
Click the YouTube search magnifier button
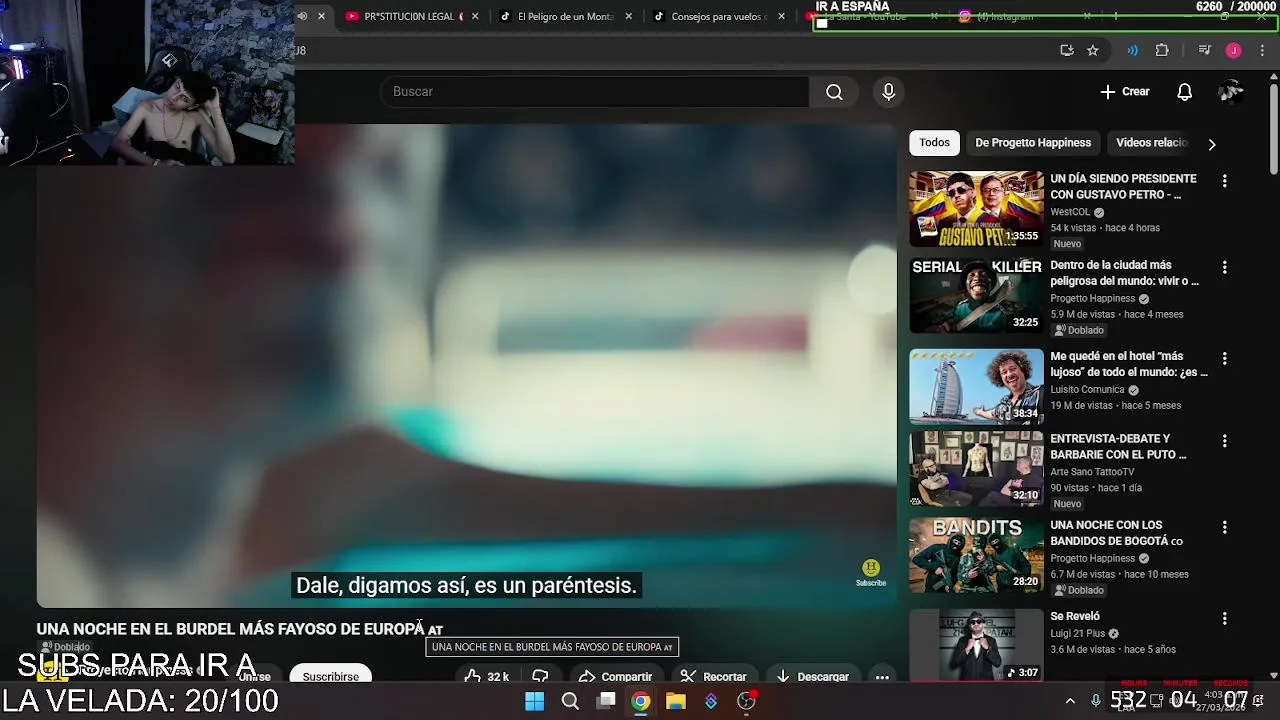(x=834, y=92)
